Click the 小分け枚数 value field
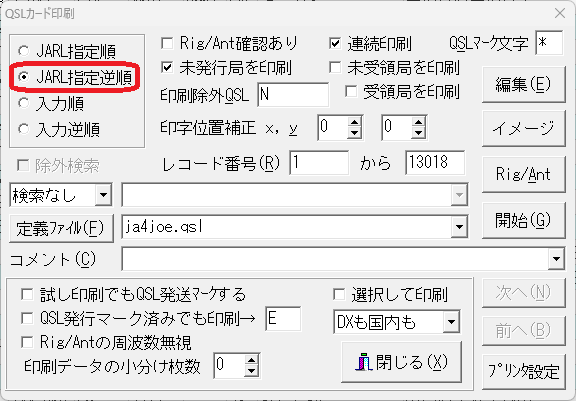Image resolution: width=576 pixels, height=401 pixels. click(229, 365)
